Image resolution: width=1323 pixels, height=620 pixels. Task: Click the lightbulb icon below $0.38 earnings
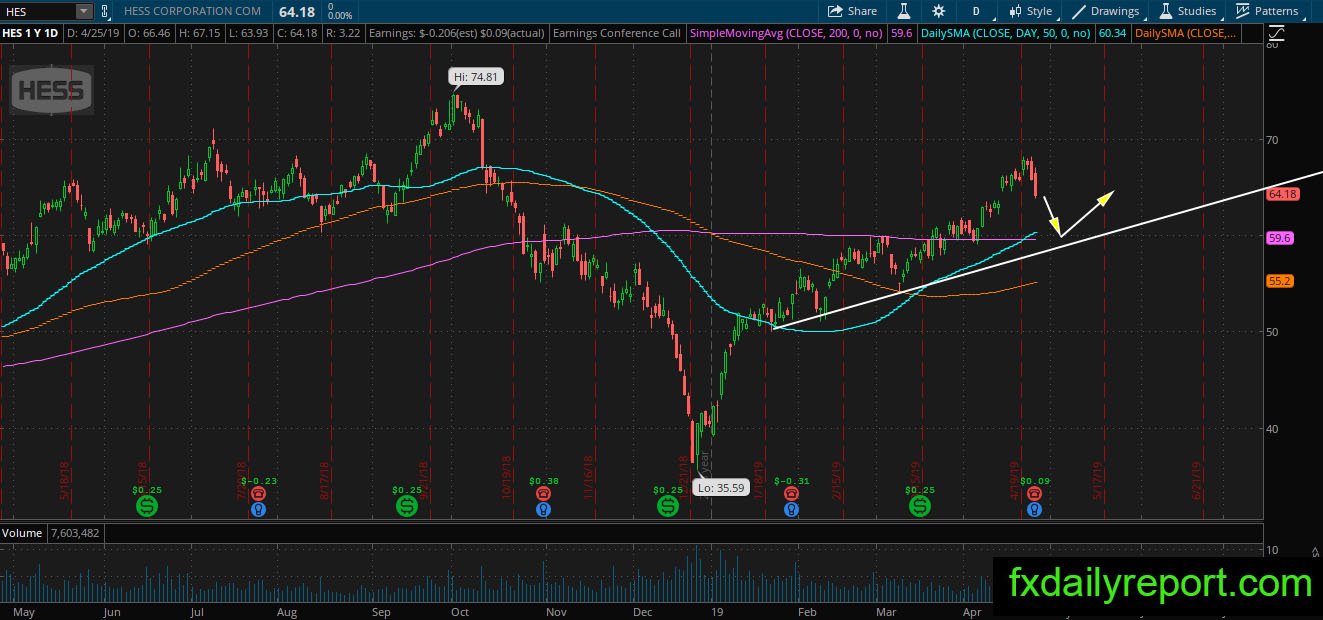point(543,509)
